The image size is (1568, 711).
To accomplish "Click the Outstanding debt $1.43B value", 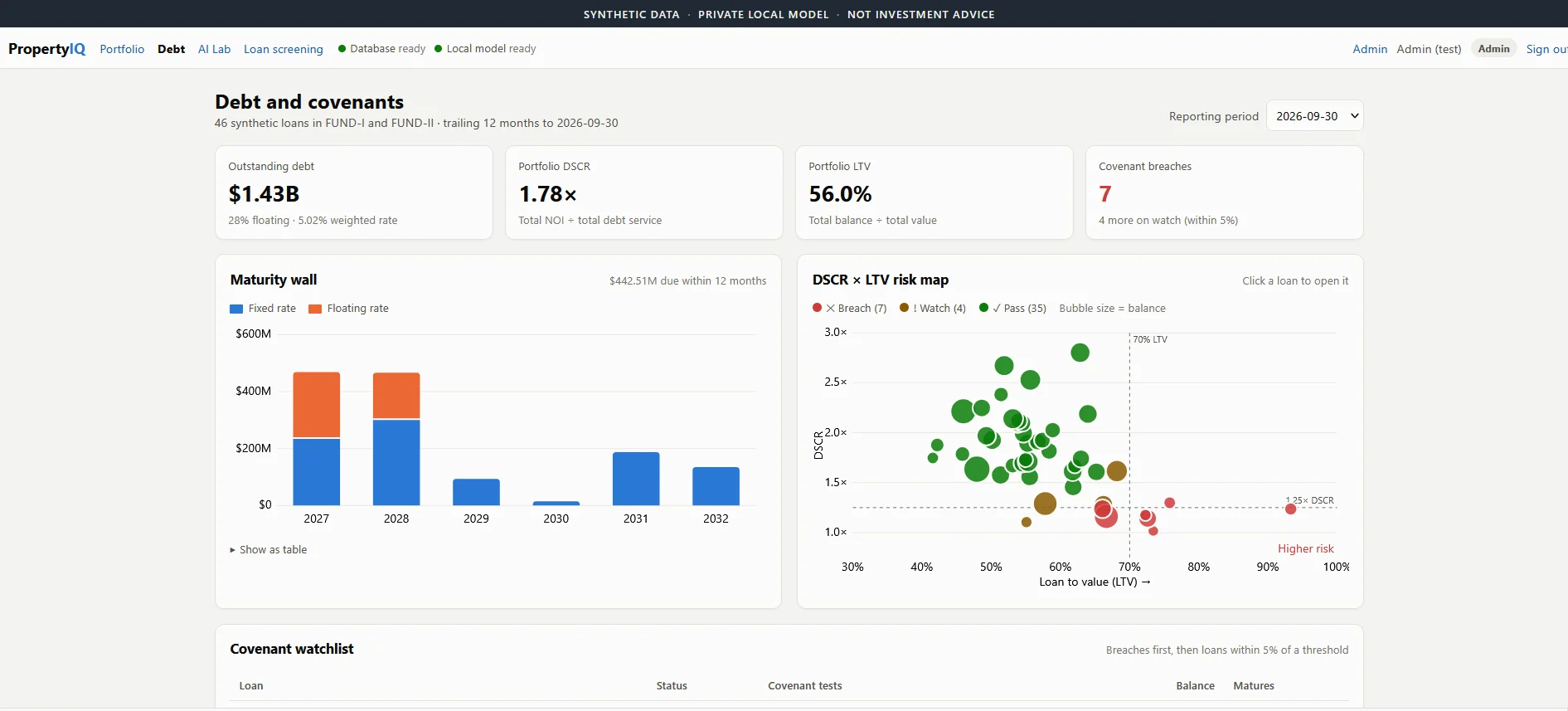I will [x=264, y=194].
